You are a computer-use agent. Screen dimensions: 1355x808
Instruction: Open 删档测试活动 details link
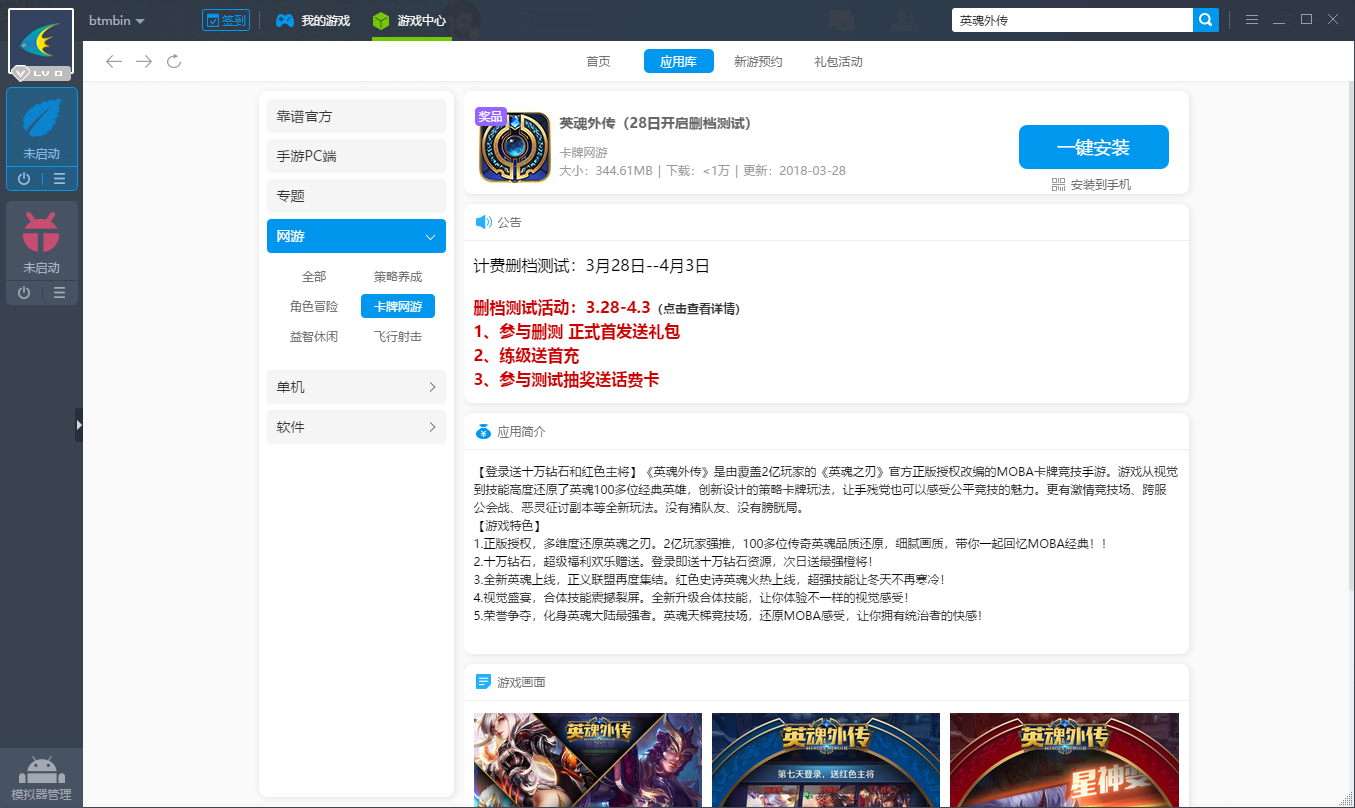point(697,308)
